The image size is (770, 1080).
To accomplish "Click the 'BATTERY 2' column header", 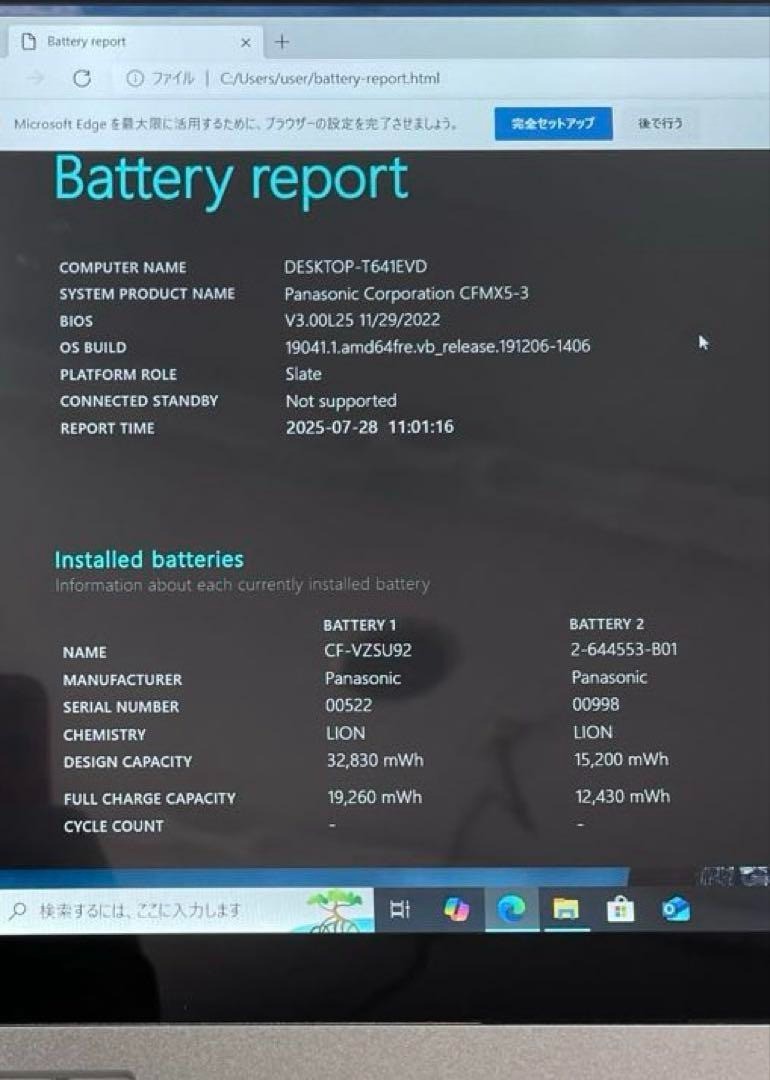I will click(x=606, y=624).
